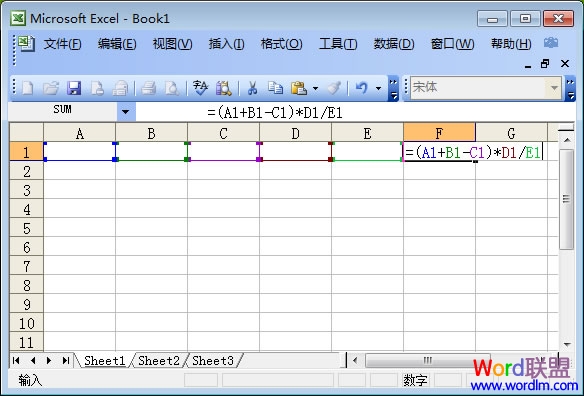
Task: Open the 格式(O) menu
Action: [x=281, y=44]
